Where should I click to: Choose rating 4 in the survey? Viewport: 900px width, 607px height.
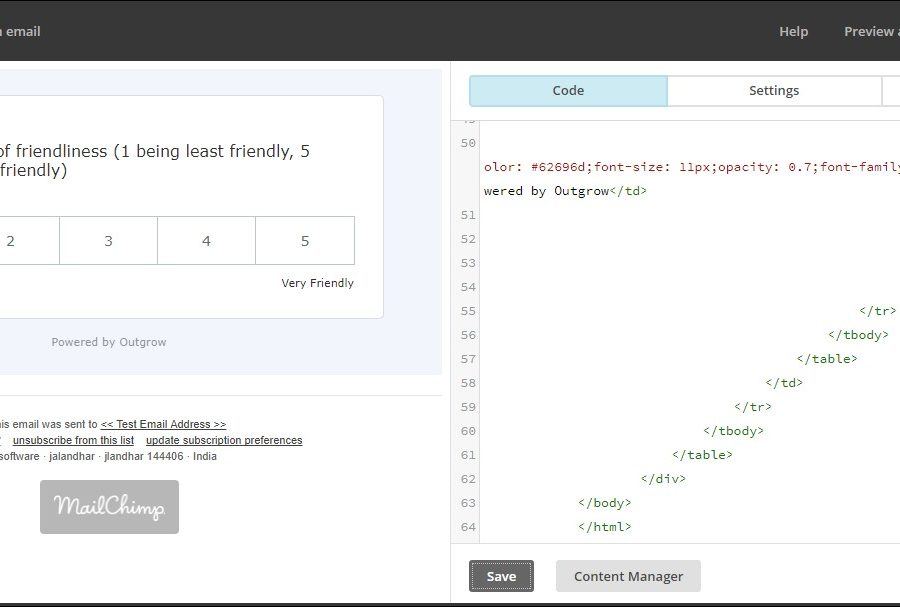tap(206, 241)
